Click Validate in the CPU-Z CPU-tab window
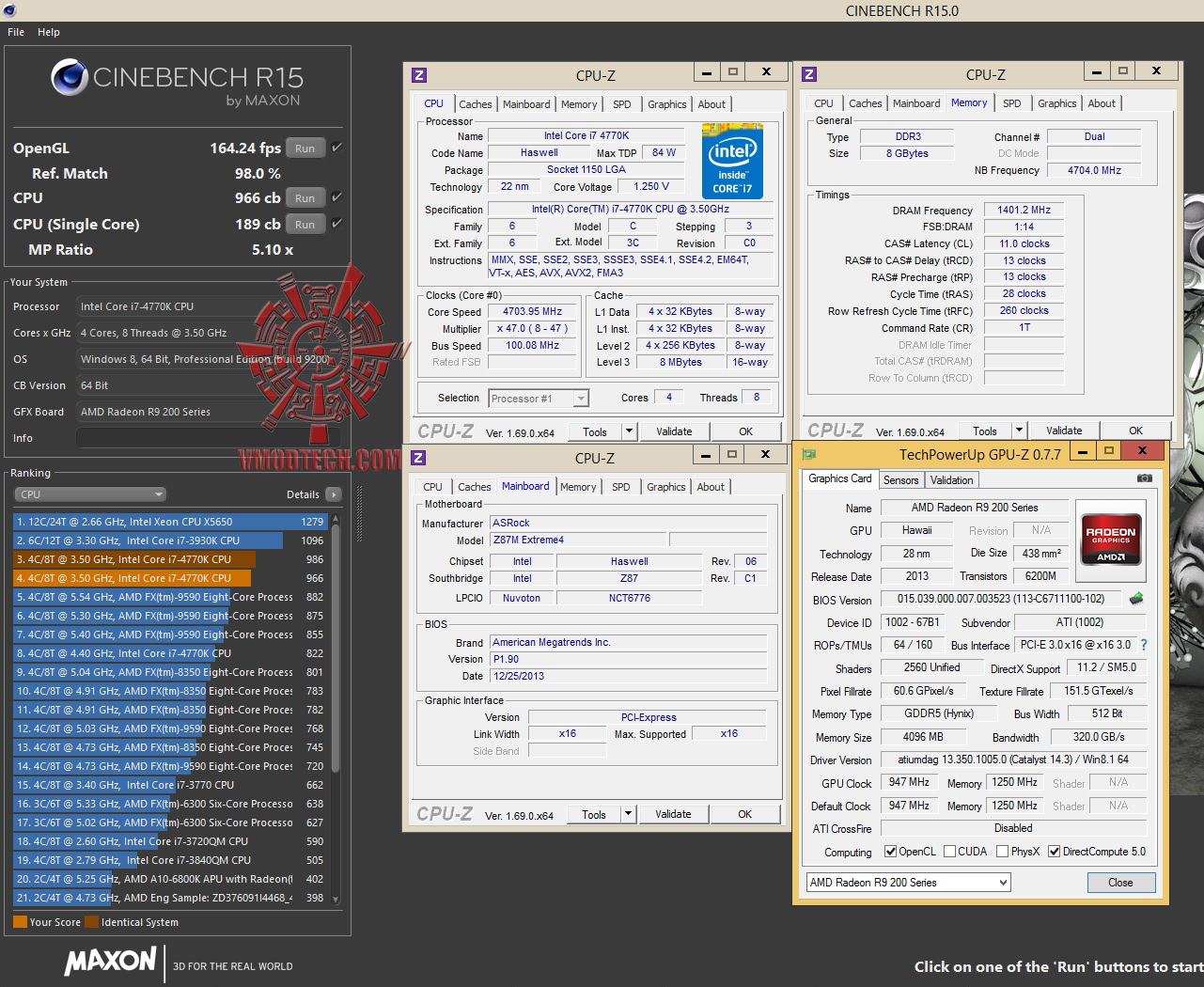This screenshot has width=1204, height=987. [x=674, y=431]
